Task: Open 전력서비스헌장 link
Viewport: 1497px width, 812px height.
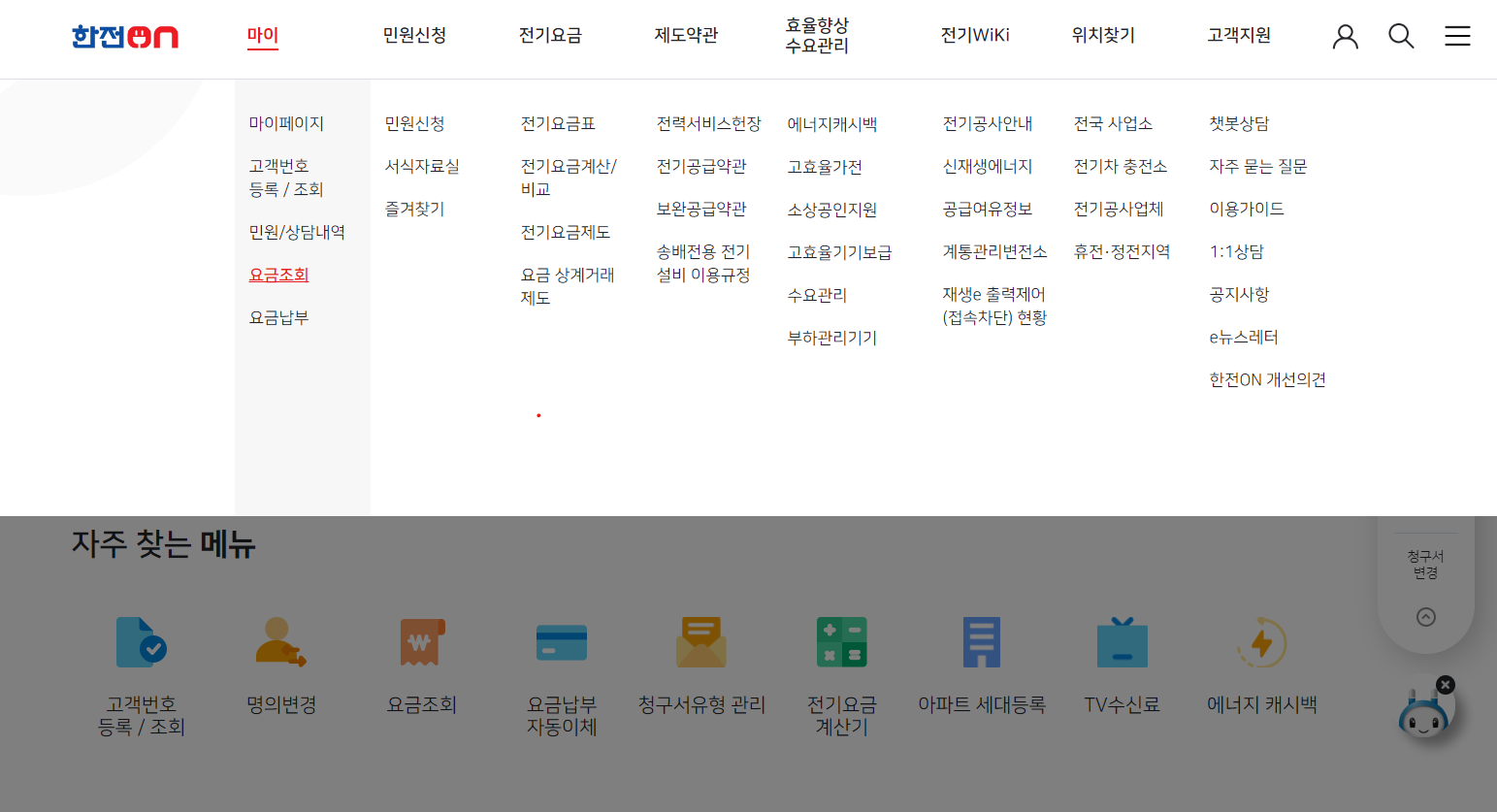Action: pos(709,124)
